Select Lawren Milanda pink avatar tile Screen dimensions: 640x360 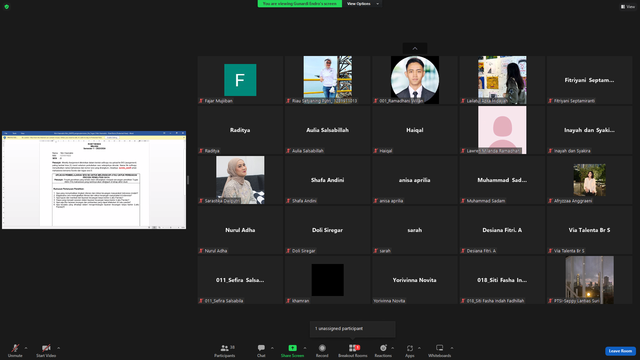(x=502, y=130)
